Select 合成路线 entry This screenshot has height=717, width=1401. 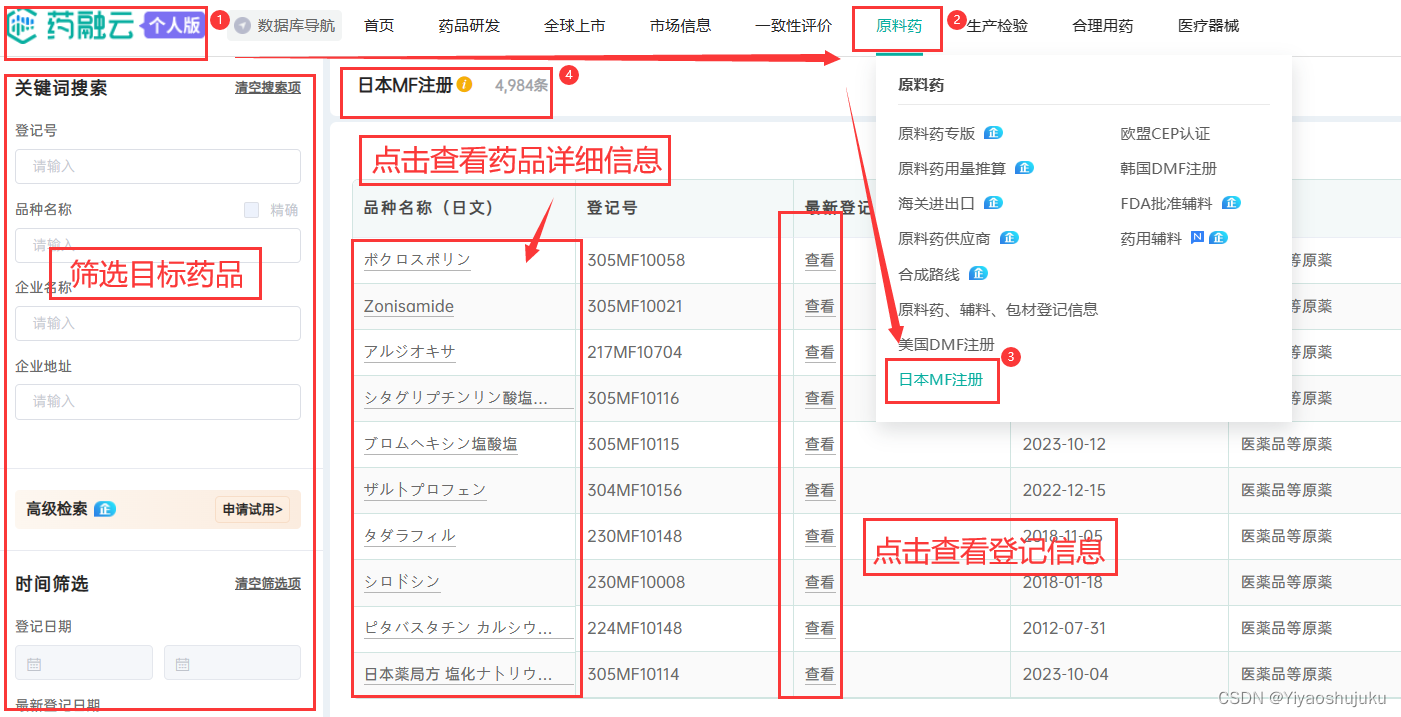tap(929, 273)
